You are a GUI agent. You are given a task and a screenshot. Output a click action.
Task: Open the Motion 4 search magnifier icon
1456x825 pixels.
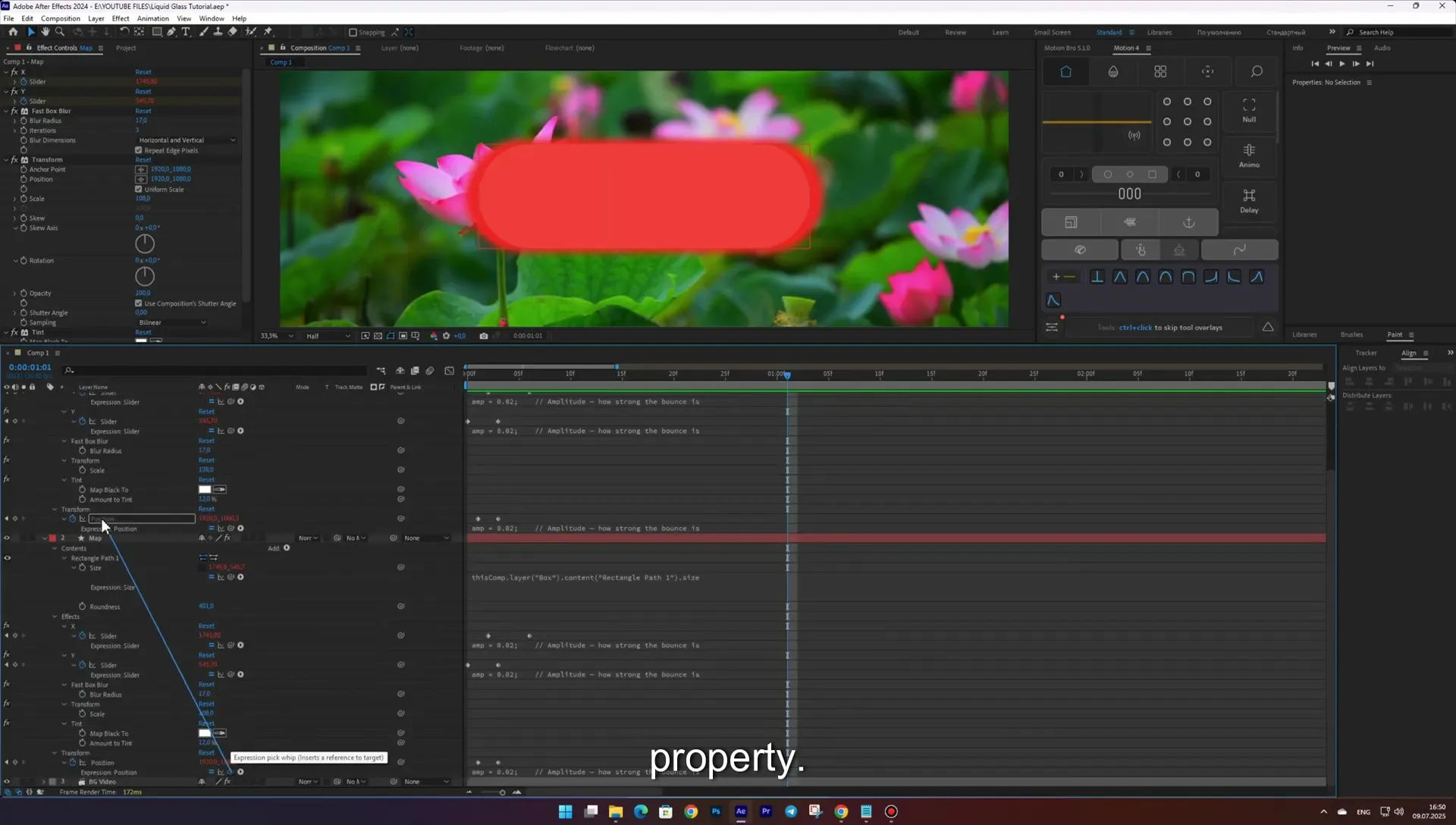(x=1257, y=71)
